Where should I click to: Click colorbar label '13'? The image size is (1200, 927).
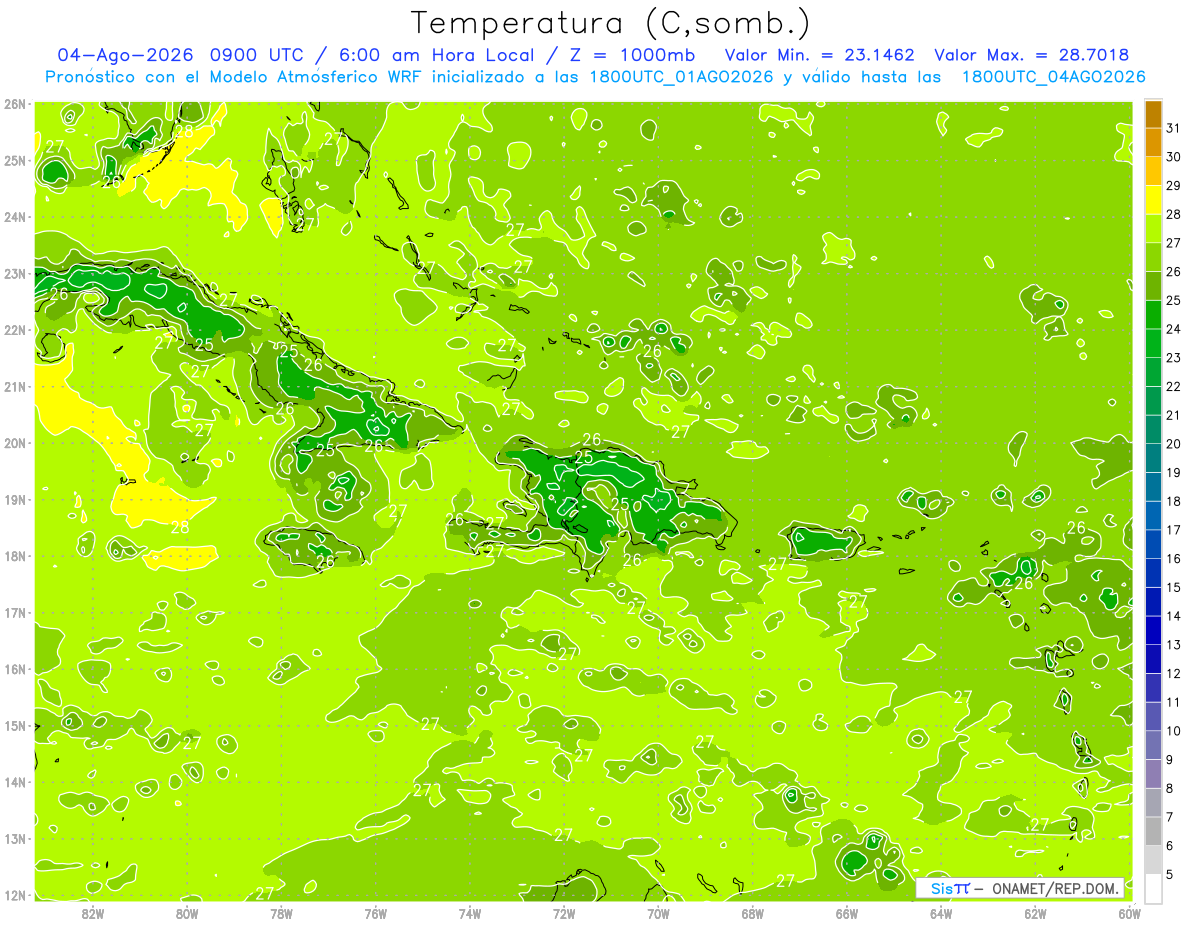(1173, 644)
